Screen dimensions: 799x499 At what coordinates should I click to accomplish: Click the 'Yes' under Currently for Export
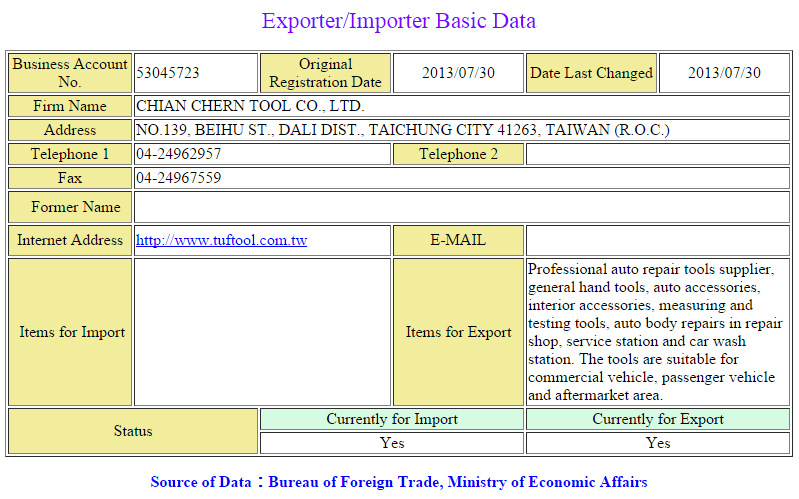coord(658,443)
